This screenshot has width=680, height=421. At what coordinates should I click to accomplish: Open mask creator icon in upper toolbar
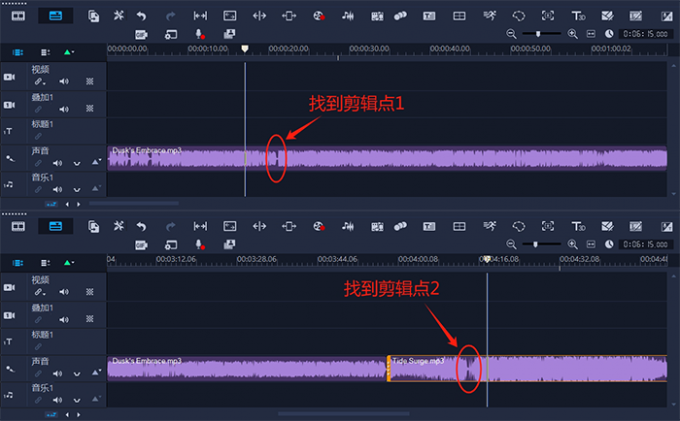[519, 16]
